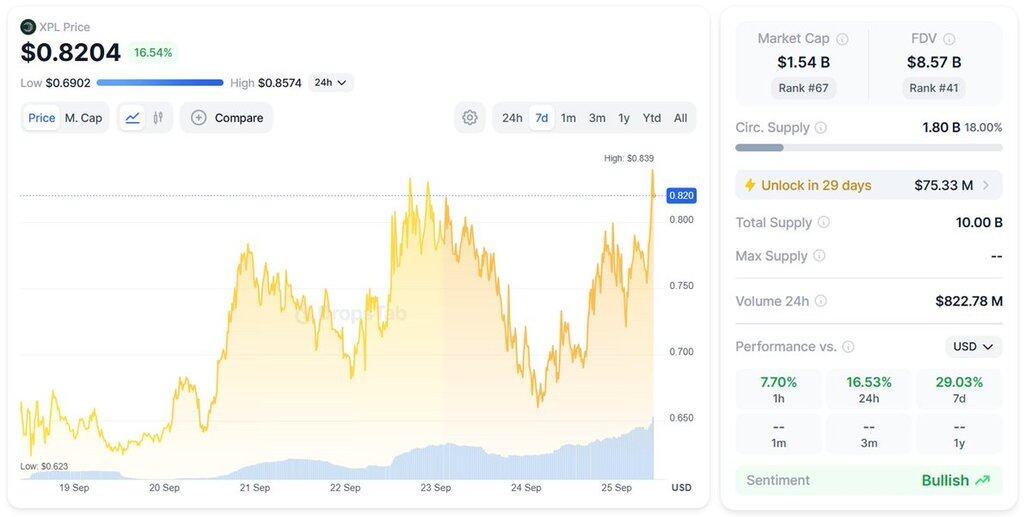Select the All chart timeframe tab
The width and height of the screenshot is (1032, 517).
681,118
